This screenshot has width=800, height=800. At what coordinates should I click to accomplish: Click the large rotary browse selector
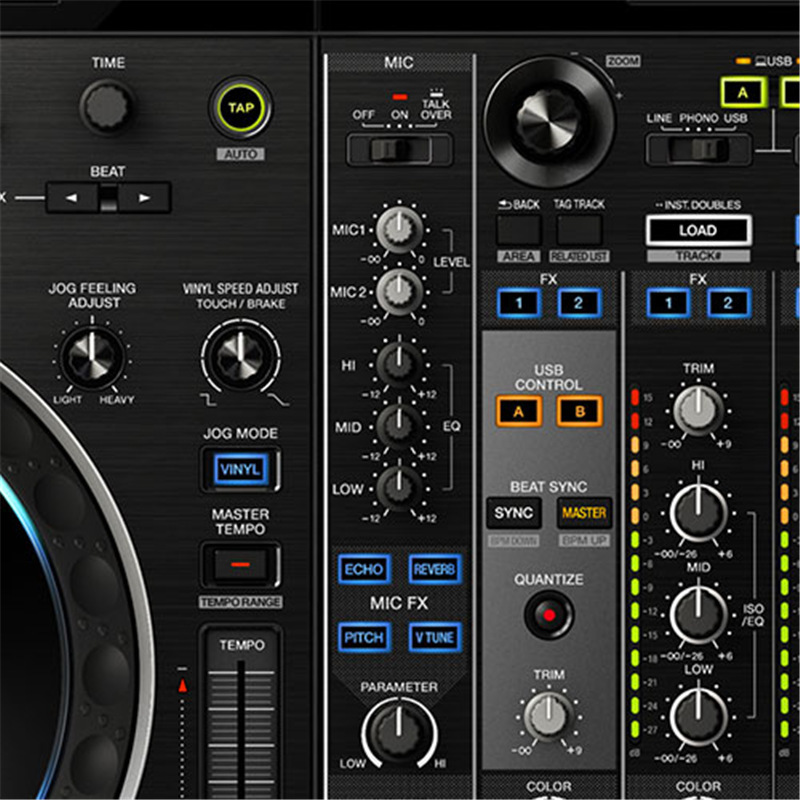pos(549,121)
